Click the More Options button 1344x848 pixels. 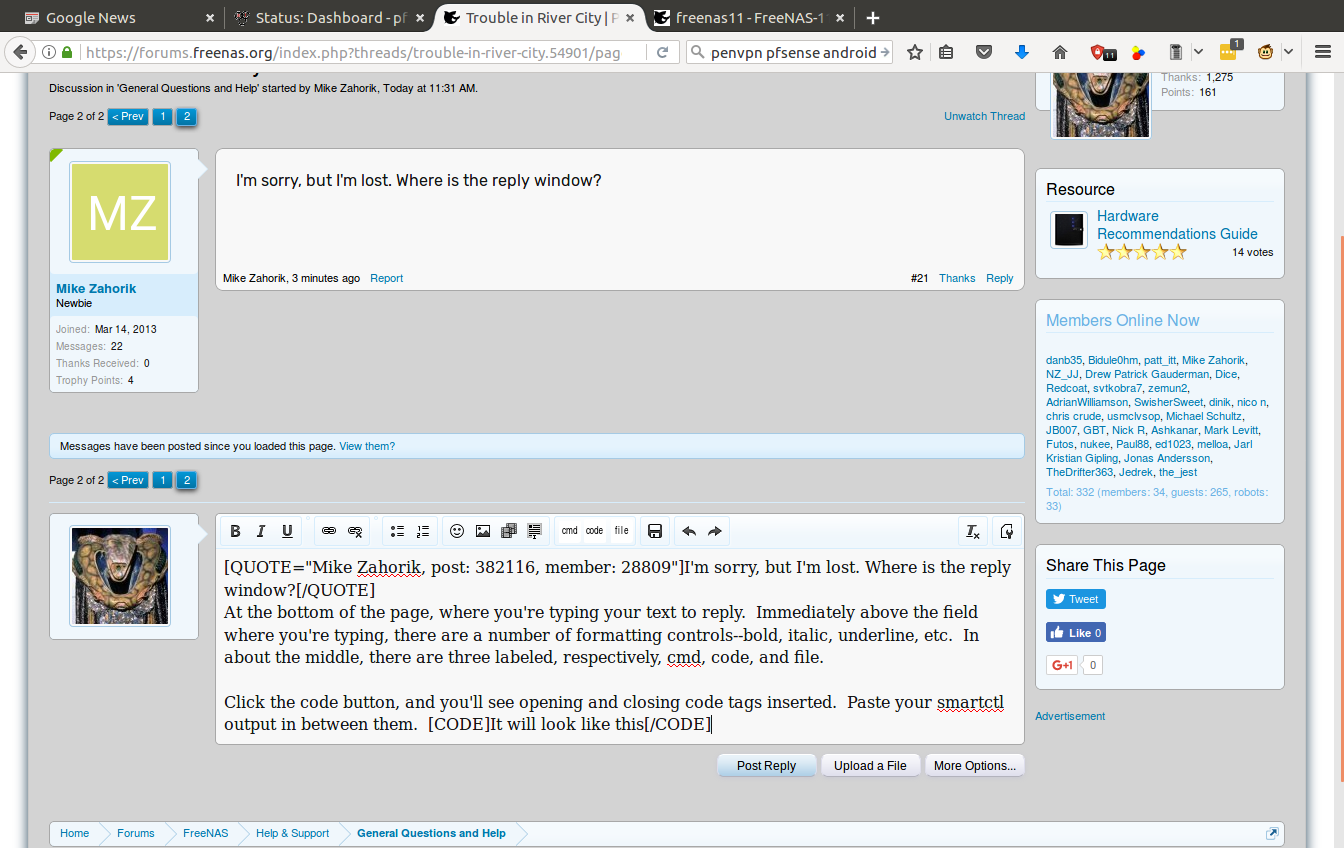tap(974, 766)
